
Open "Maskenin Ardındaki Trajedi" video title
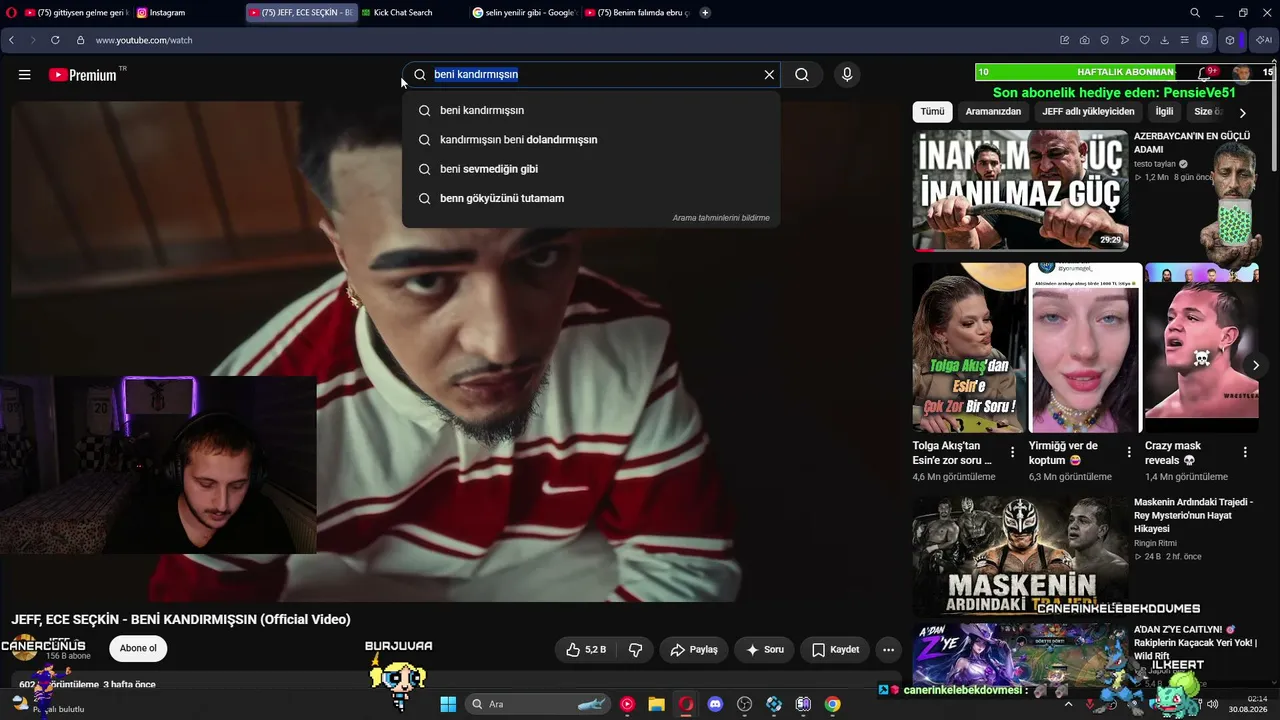[1194, 515]
